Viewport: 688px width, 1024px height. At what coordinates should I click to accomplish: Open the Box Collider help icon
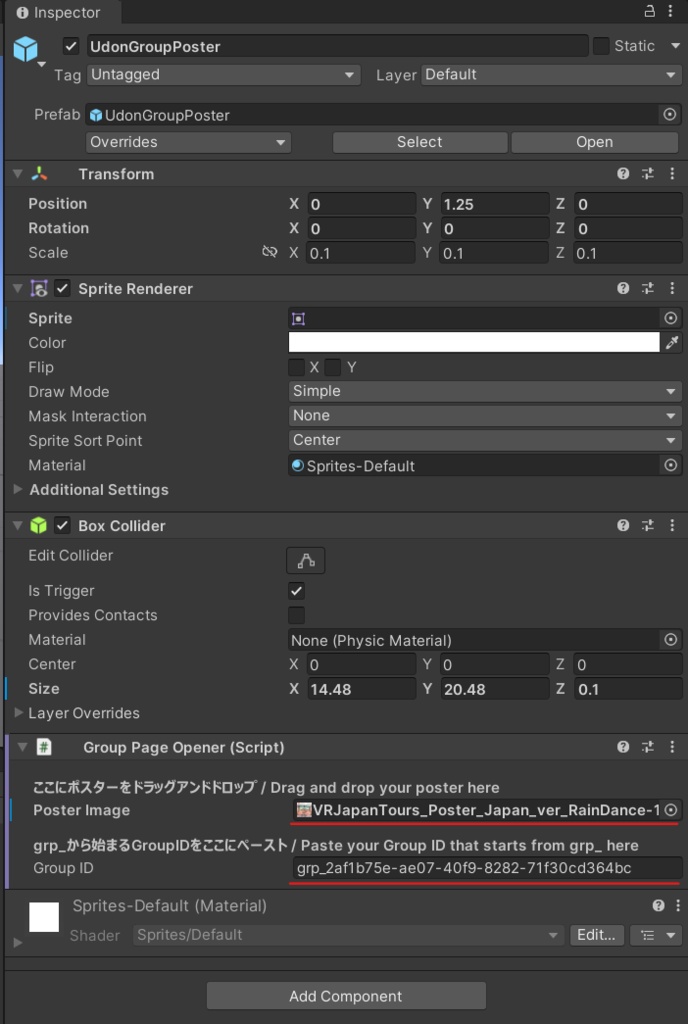pyautogui.click(x=623, y=525)
